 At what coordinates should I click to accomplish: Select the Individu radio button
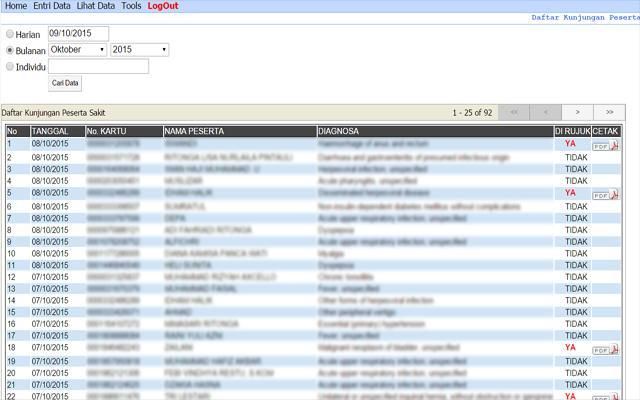10,67
